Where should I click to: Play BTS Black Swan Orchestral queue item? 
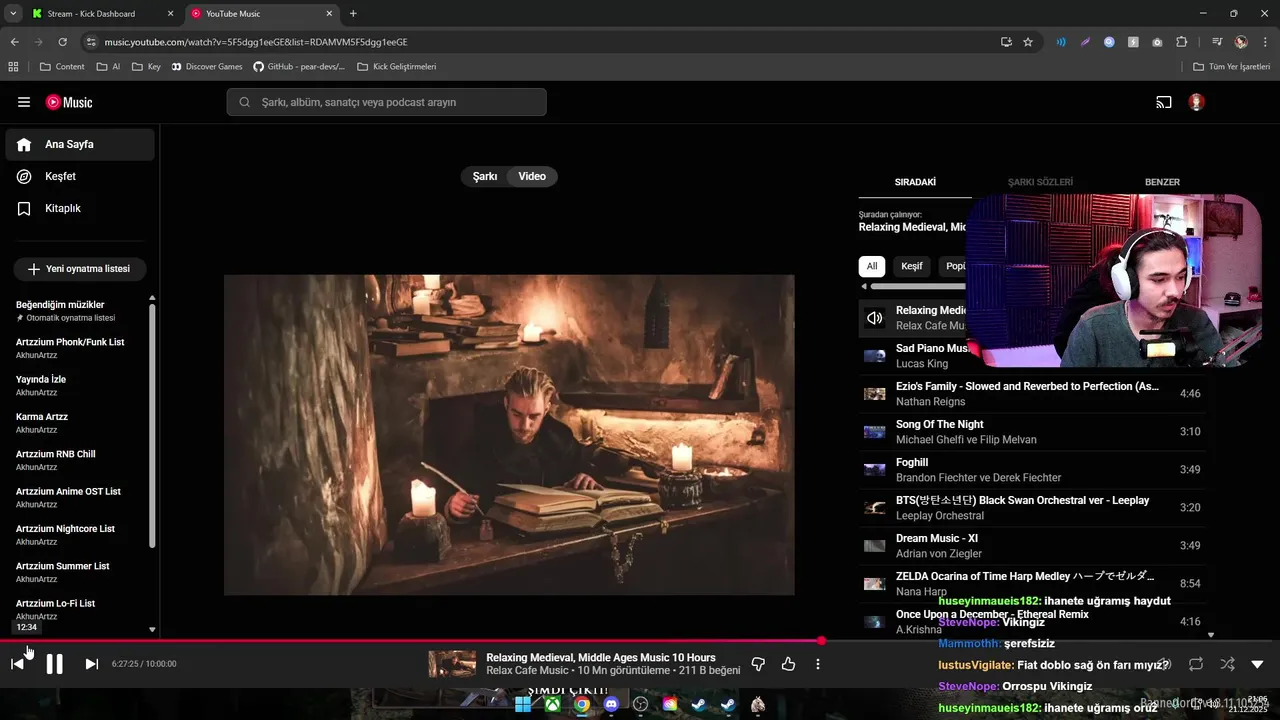click(x=1032, y=508)
